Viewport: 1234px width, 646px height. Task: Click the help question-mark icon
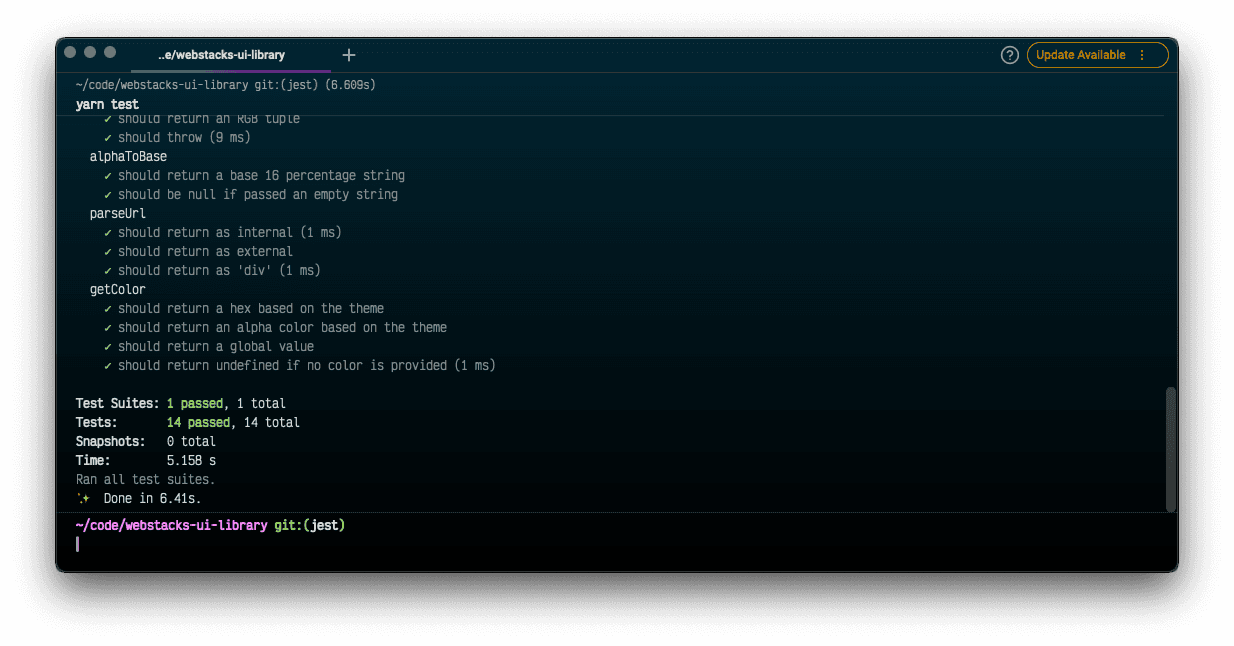tap(1009, 55)
